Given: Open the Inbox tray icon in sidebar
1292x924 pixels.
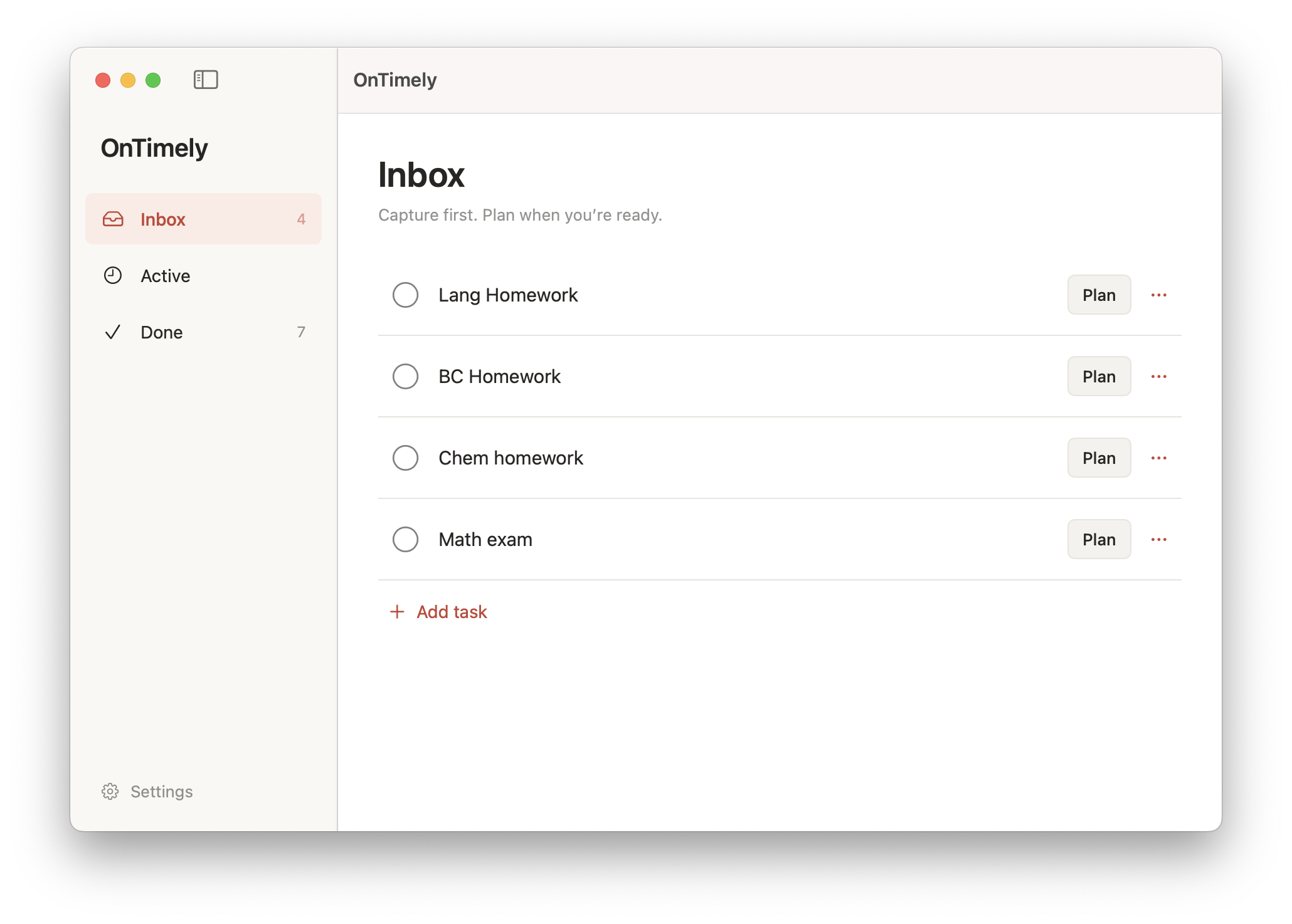Looking at the screenshot, I should tap(113, 219).
